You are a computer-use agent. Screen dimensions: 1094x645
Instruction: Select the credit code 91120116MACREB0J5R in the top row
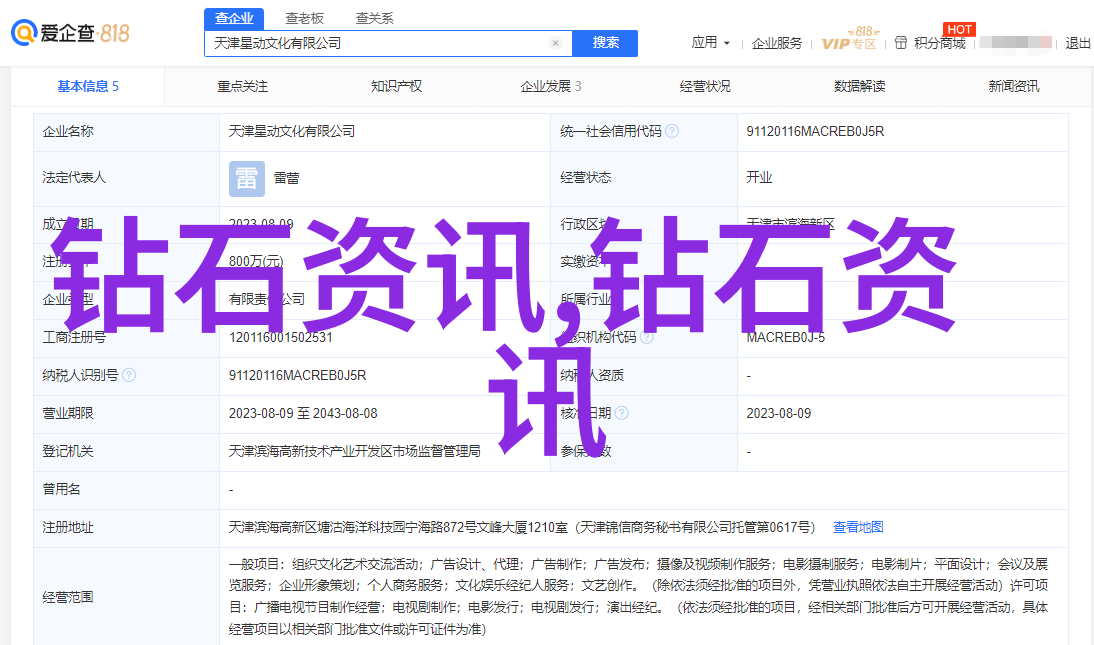pos(815,131)
